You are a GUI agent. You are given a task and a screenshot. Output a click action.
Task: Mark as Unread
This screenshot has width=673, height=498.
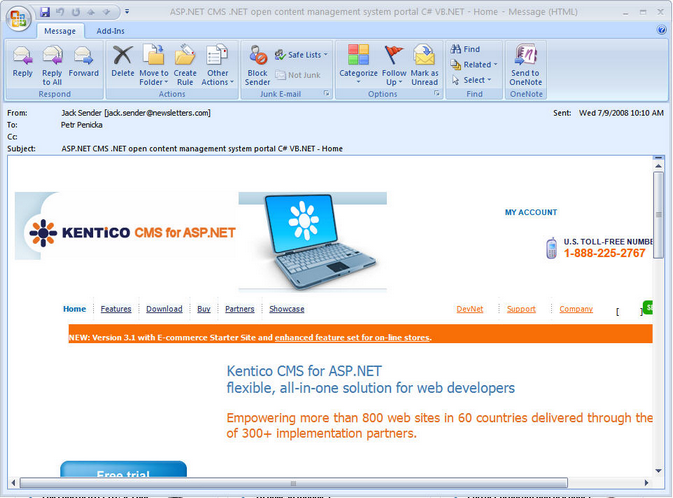(x=424, y=65)
